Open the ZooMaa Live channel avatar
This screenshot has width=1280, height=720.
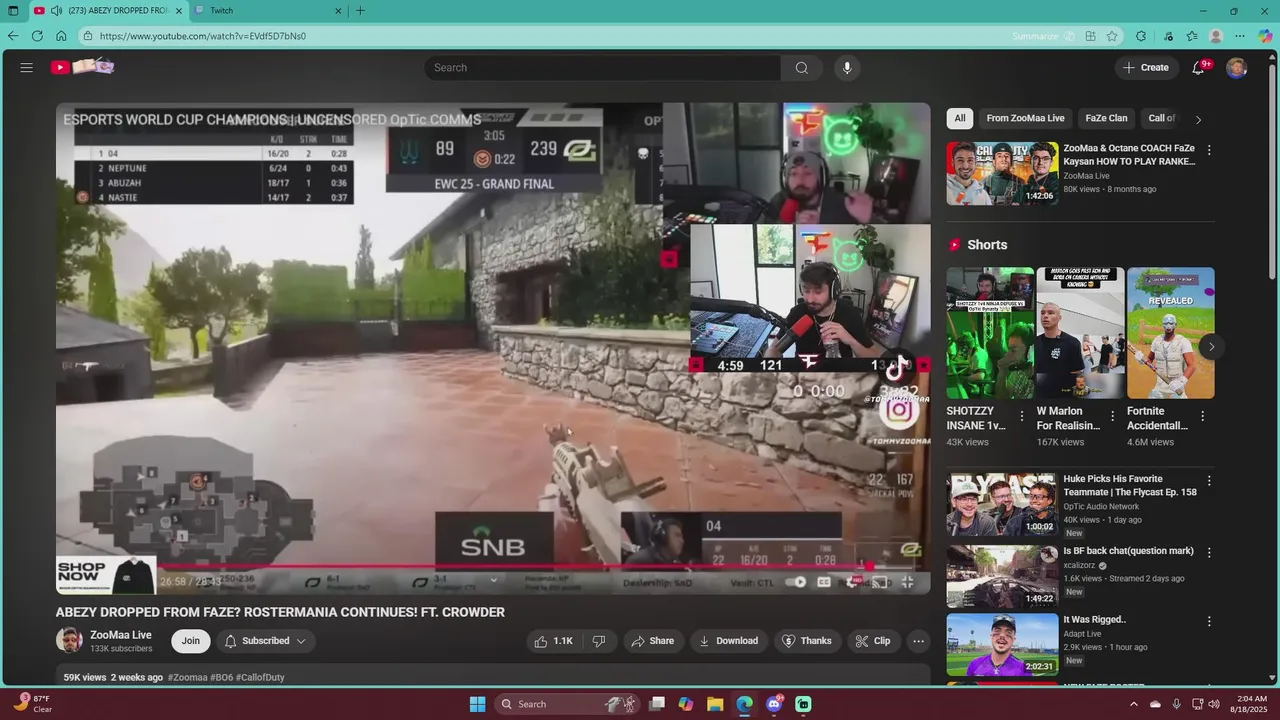pos(69,640)
